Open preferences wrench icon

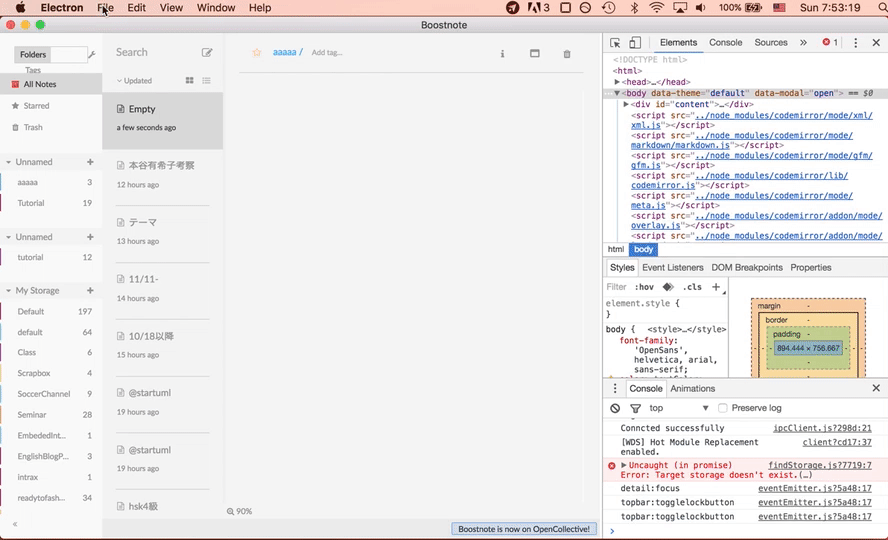click(92, 54)
